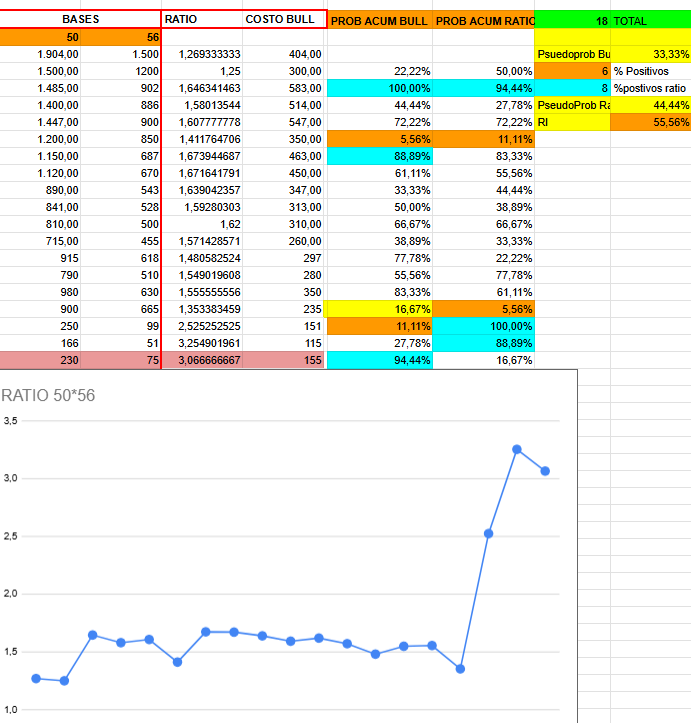This screenshot has height=723, width=691.
Task: Select the pink cell with value 230
Action: (x=40, y=360)
